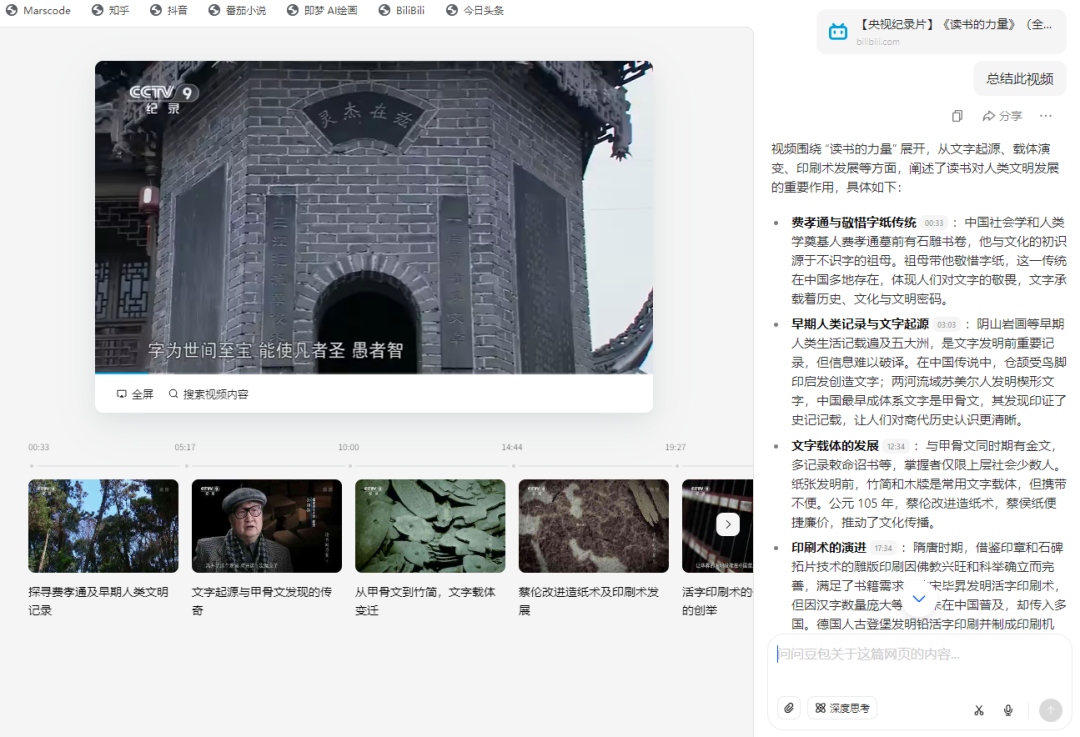1080x737 pixels.
Task: Click the scissors screenshot icon
Action: [978, 709]
